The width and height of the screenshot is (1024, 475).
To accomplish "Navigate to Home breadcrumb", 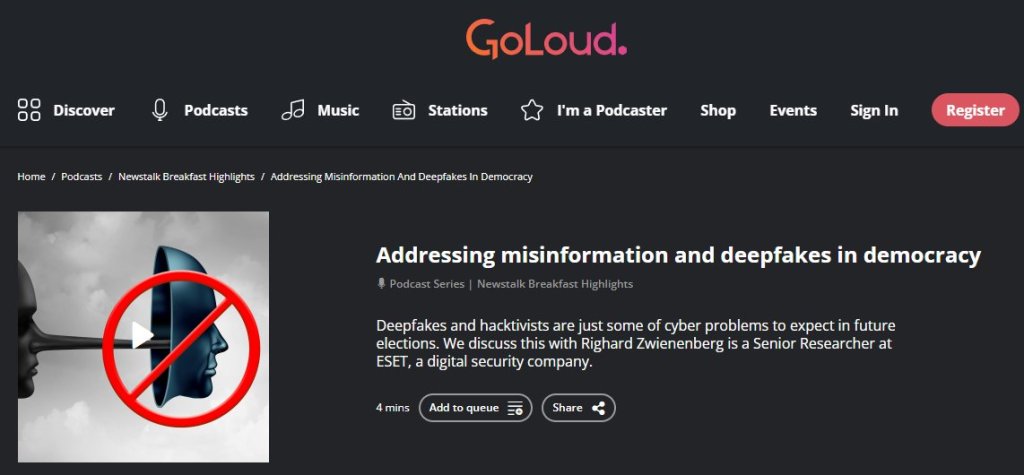I will coord(31,177).
